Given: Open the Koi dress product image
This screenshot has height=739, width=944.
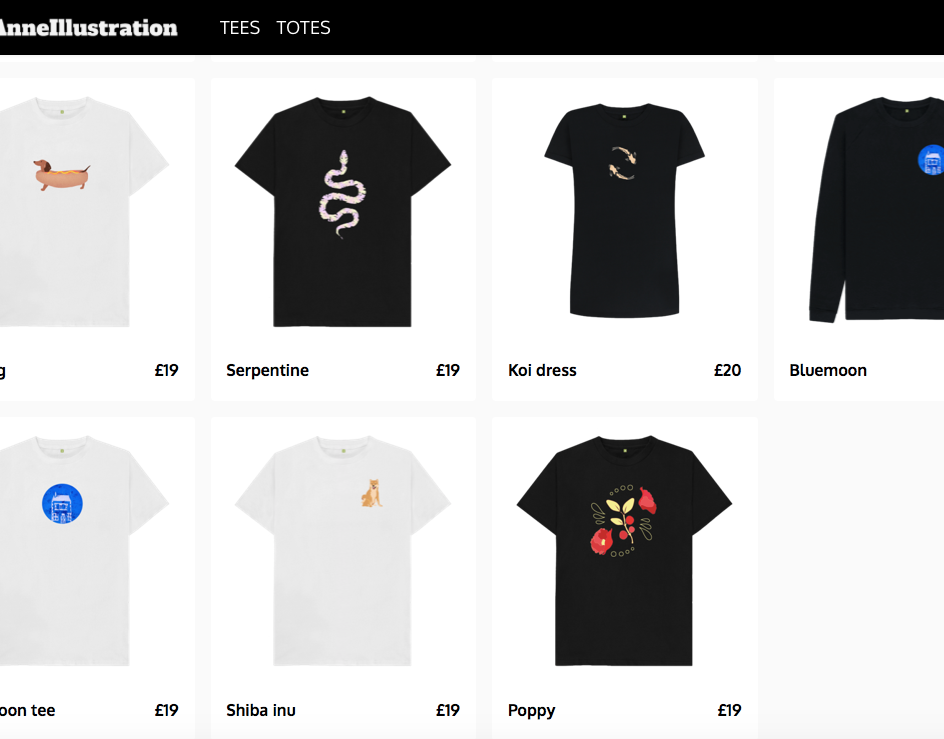Looking at the screenshot, I should (x=624, y=211).
